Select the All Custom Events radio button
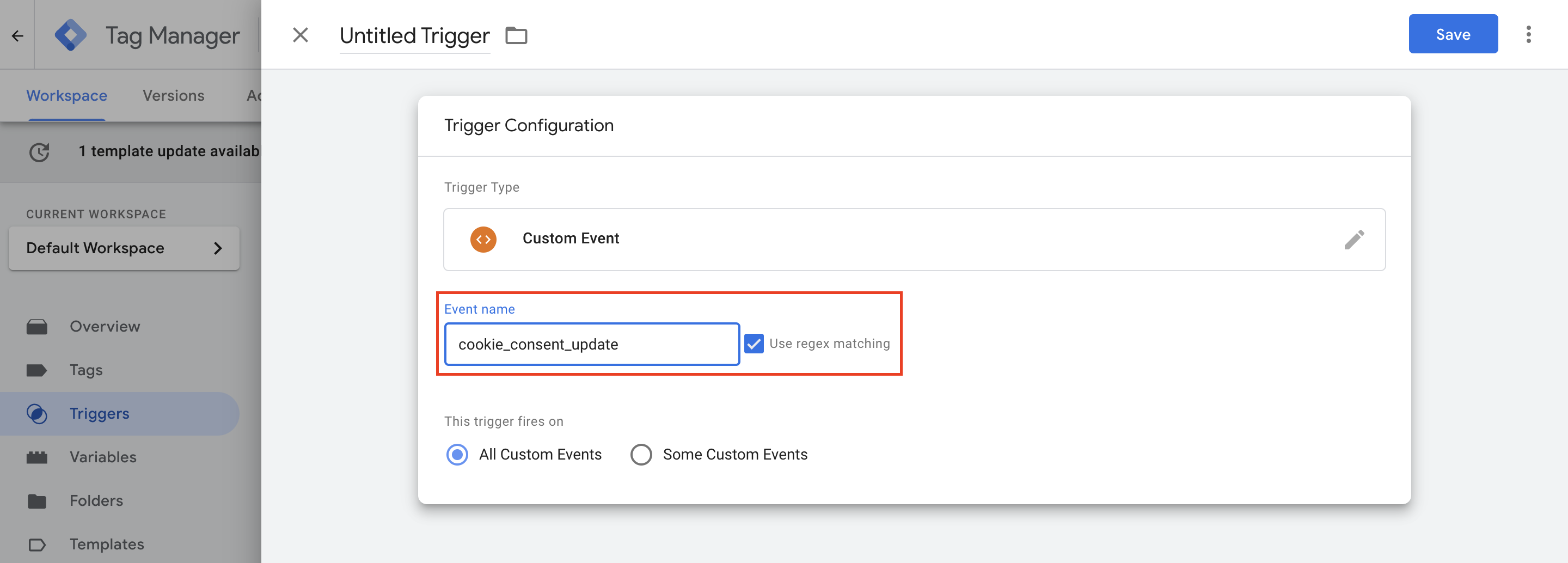 pyautogui.click(x=457, y=454)
